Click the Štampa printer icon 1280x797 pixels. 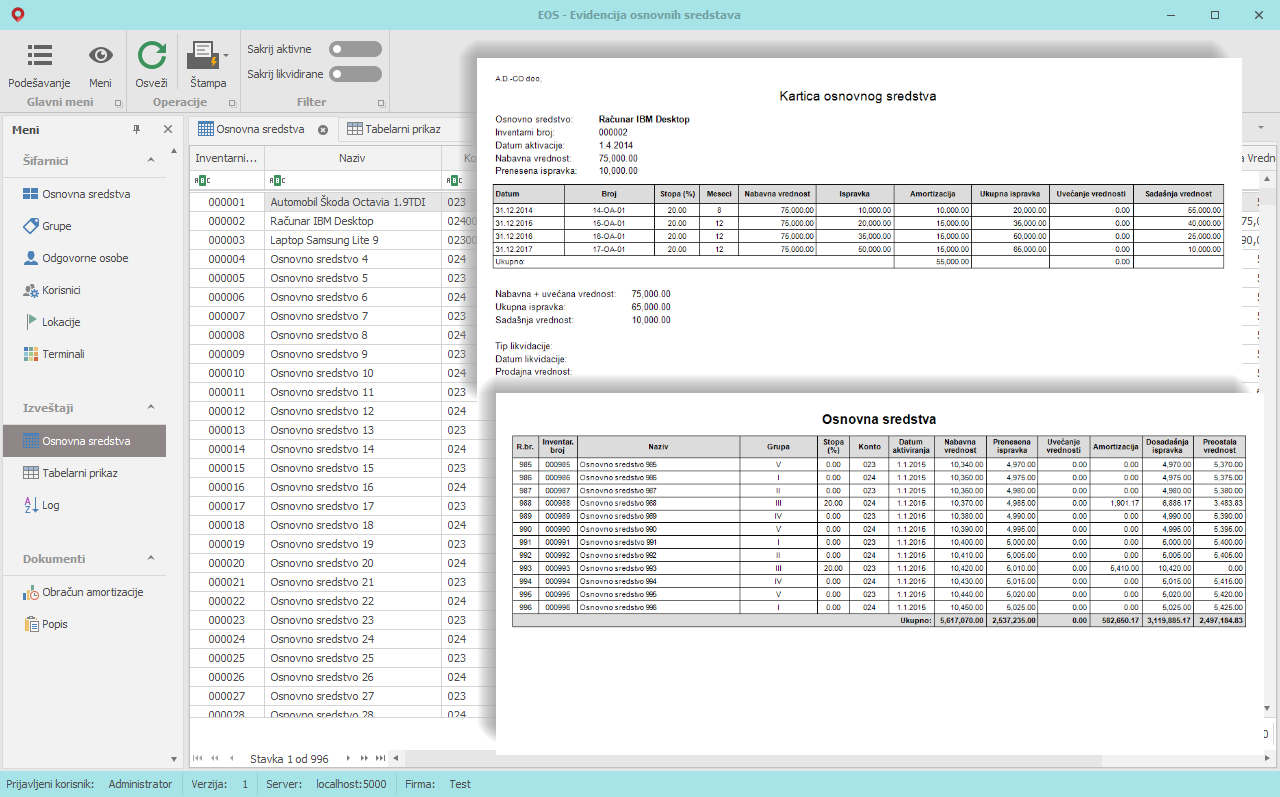click(203, 55)
